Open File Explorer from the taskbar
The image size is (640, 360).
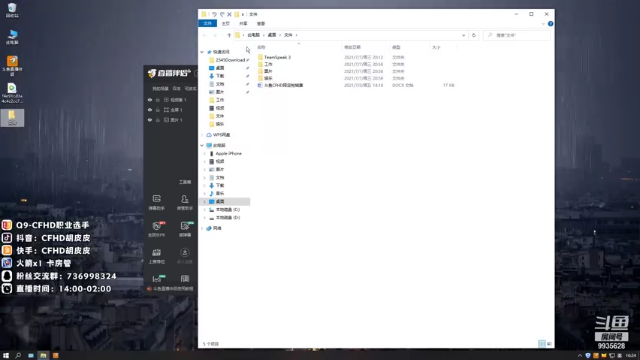(43, 356)
